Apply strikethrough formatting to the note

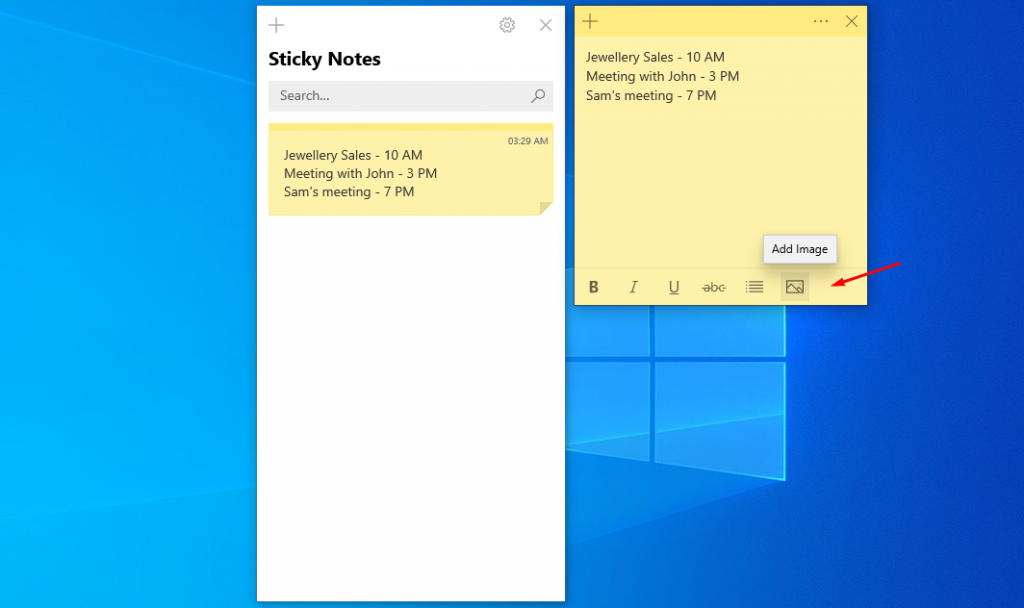point(713,287)
